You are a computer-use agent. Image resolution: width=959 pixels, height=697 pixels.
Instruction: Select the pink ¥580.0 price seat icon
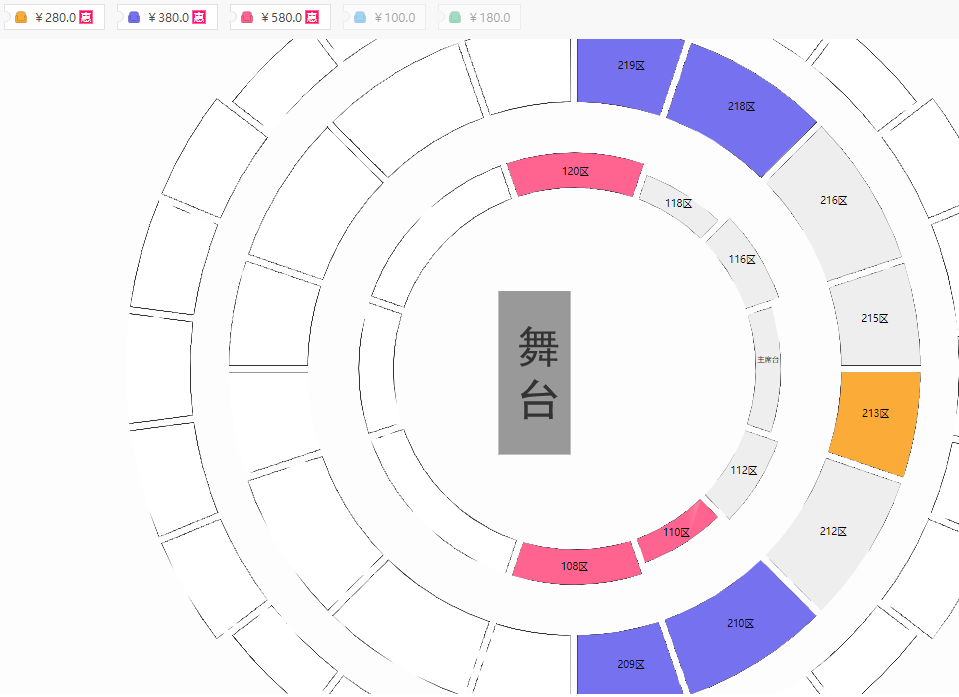[247, 18]
